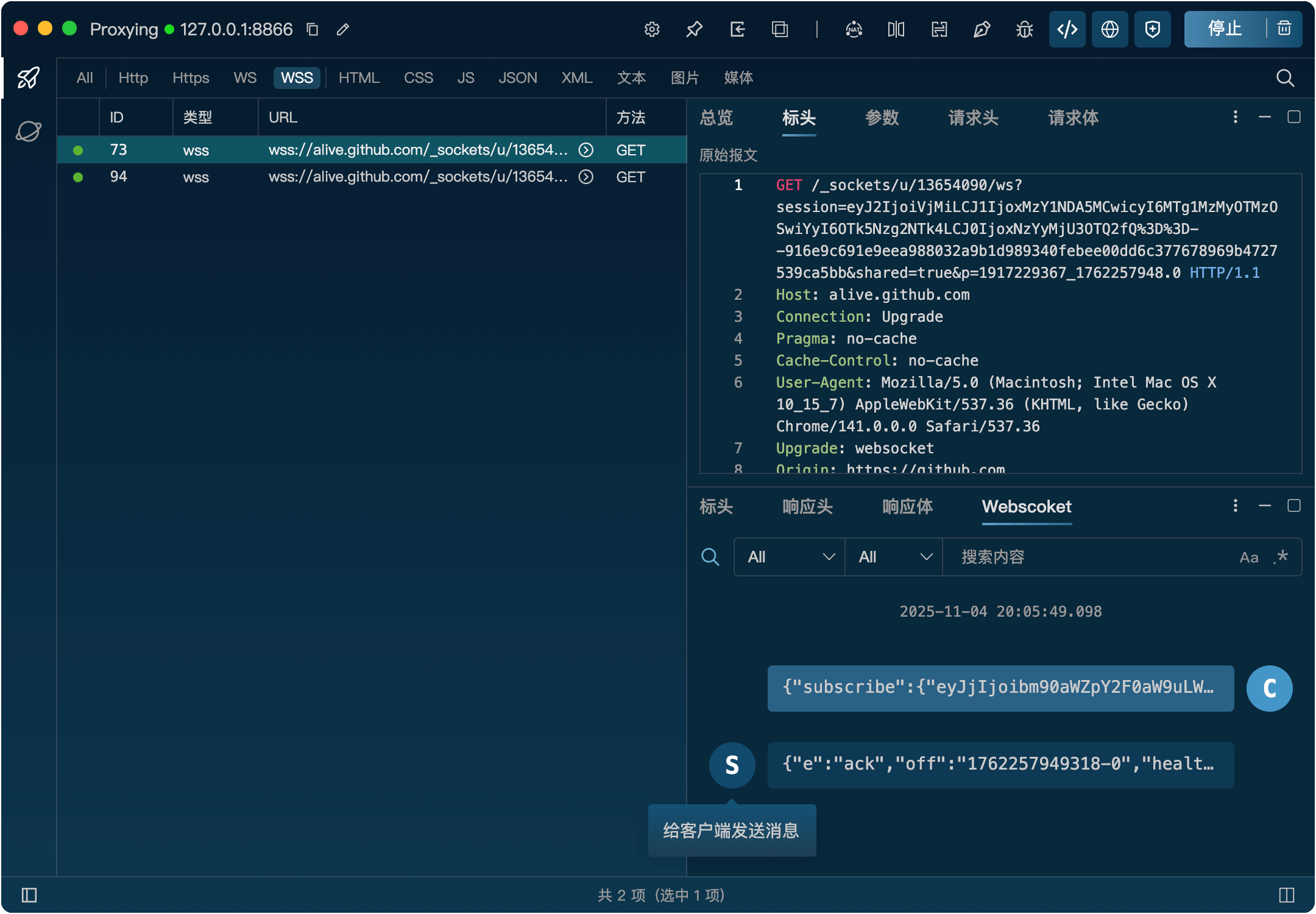Image resolution: width=1316 pixels, height=914 pixels.
Task: Open the settings gear in the toolbar
Action: (652, 29)
